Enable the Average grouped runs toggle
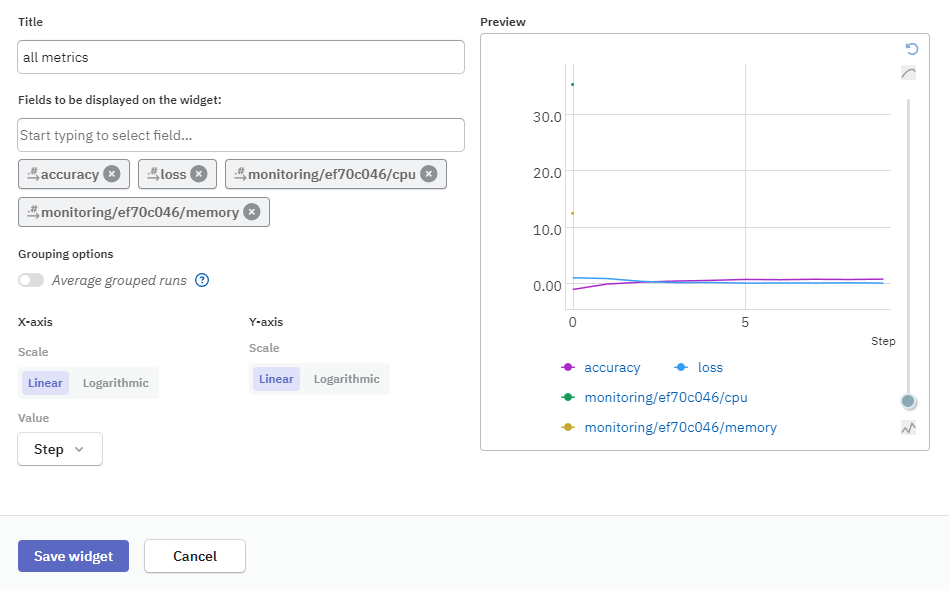949x591 pixels. coord(31,280)
